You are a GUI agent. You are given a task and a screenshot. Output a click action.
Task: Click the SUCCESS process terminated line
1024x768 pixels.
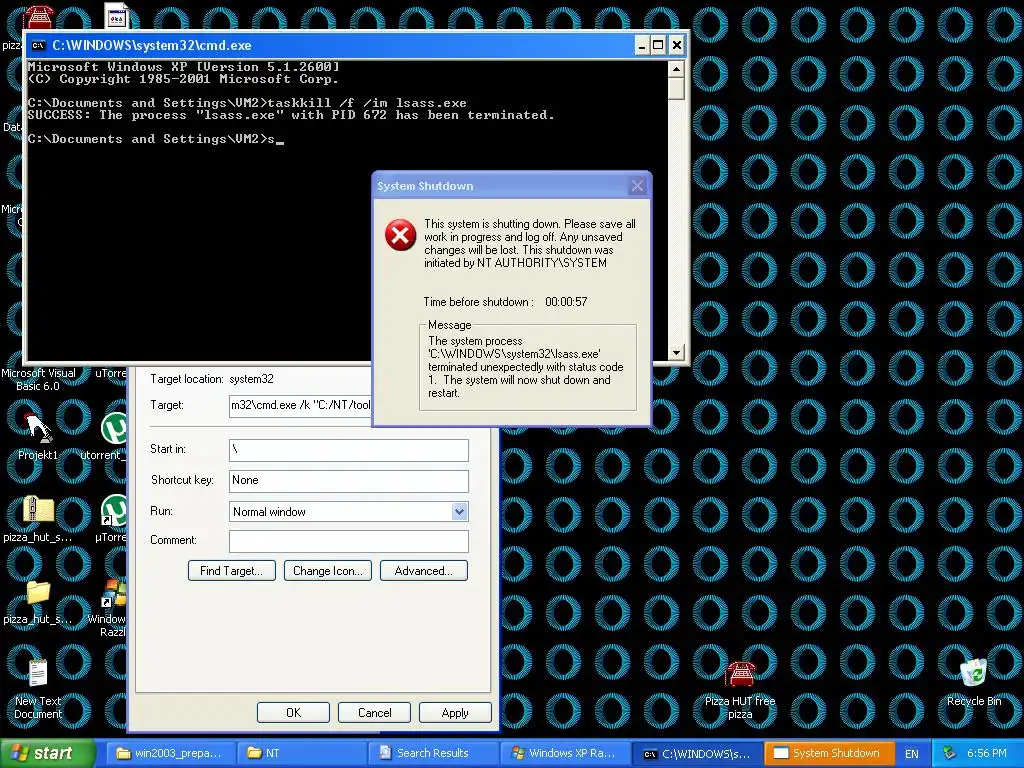click(x=291, y=115)
